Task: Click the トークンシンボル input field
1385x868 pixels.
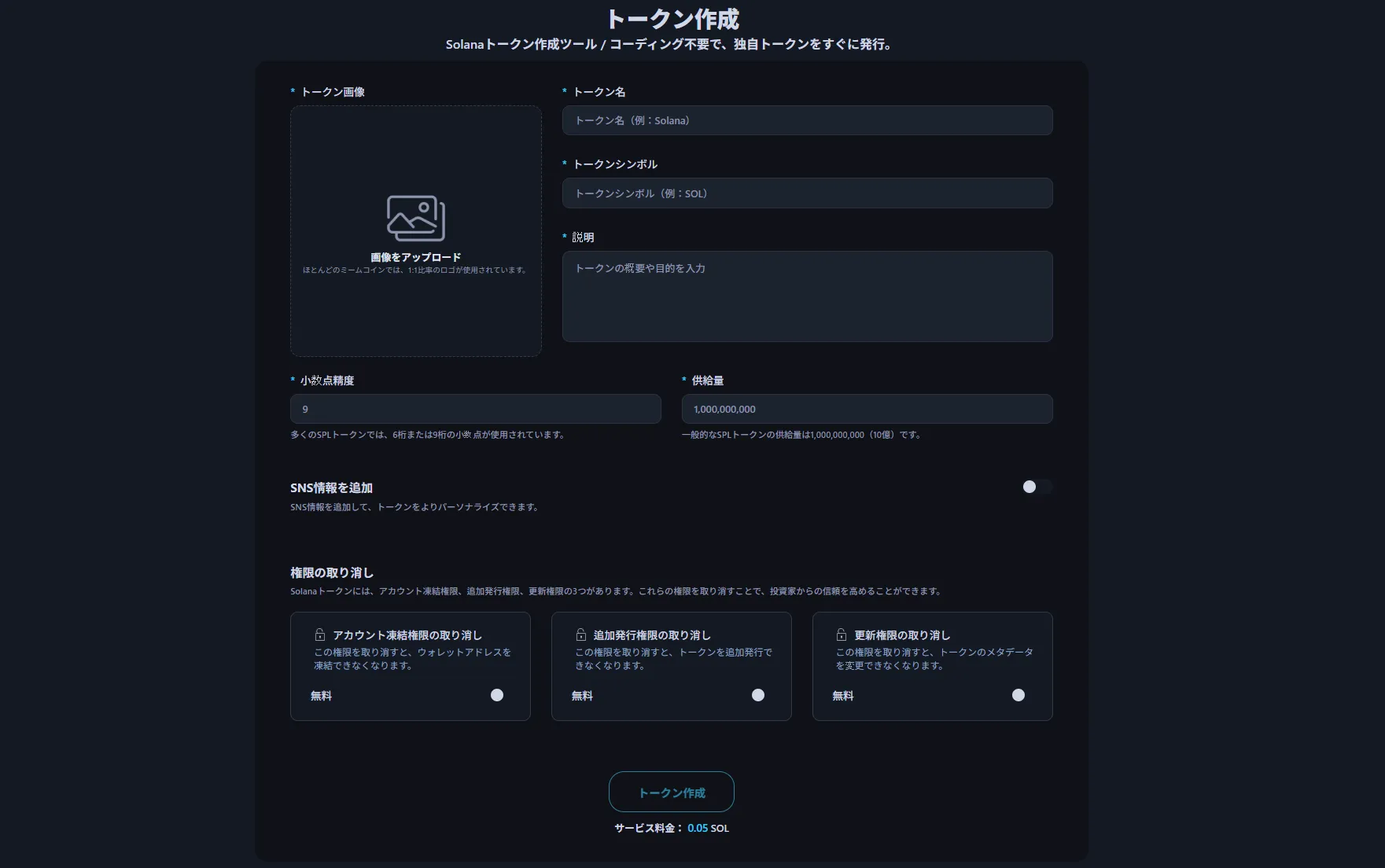Action: pyautogui.click(x=807, y=193)
